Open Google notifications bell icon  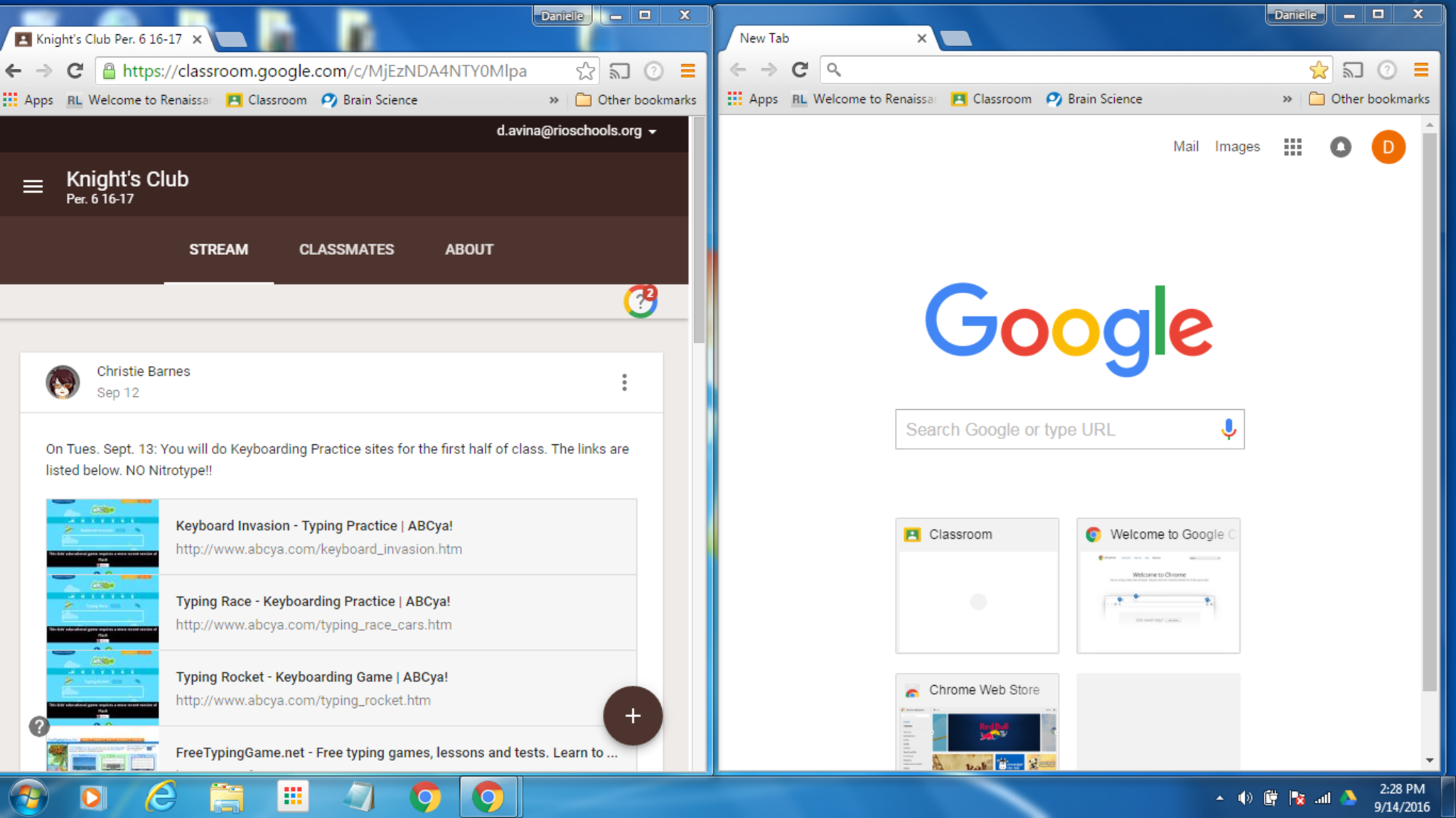[x=1340, y=147]
